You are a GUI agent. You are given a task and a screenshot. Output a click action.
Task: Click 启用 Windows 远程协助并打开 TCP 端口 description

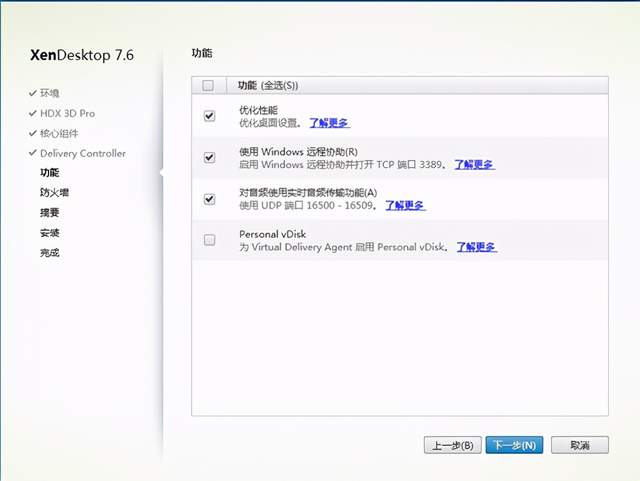[343, 165]
